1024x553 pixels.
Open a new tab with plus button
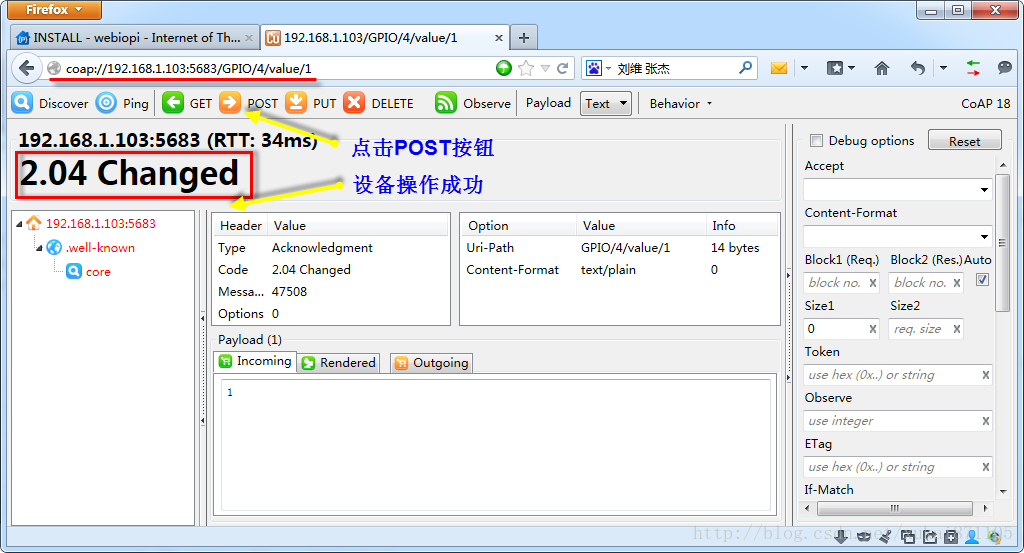(x=524, y=38)
